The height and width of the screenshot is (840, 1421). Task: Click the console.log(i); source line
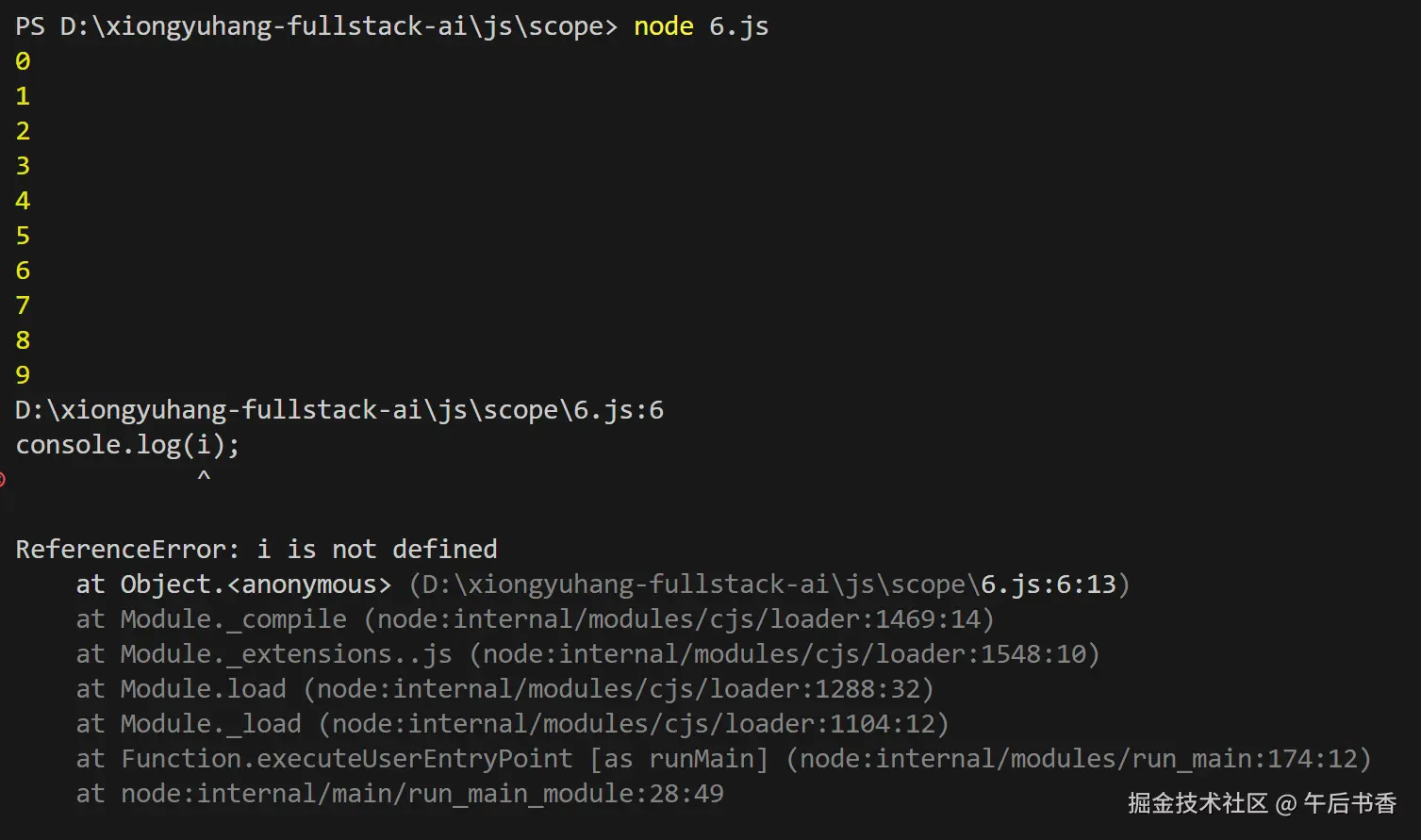(x=127, y=445)
